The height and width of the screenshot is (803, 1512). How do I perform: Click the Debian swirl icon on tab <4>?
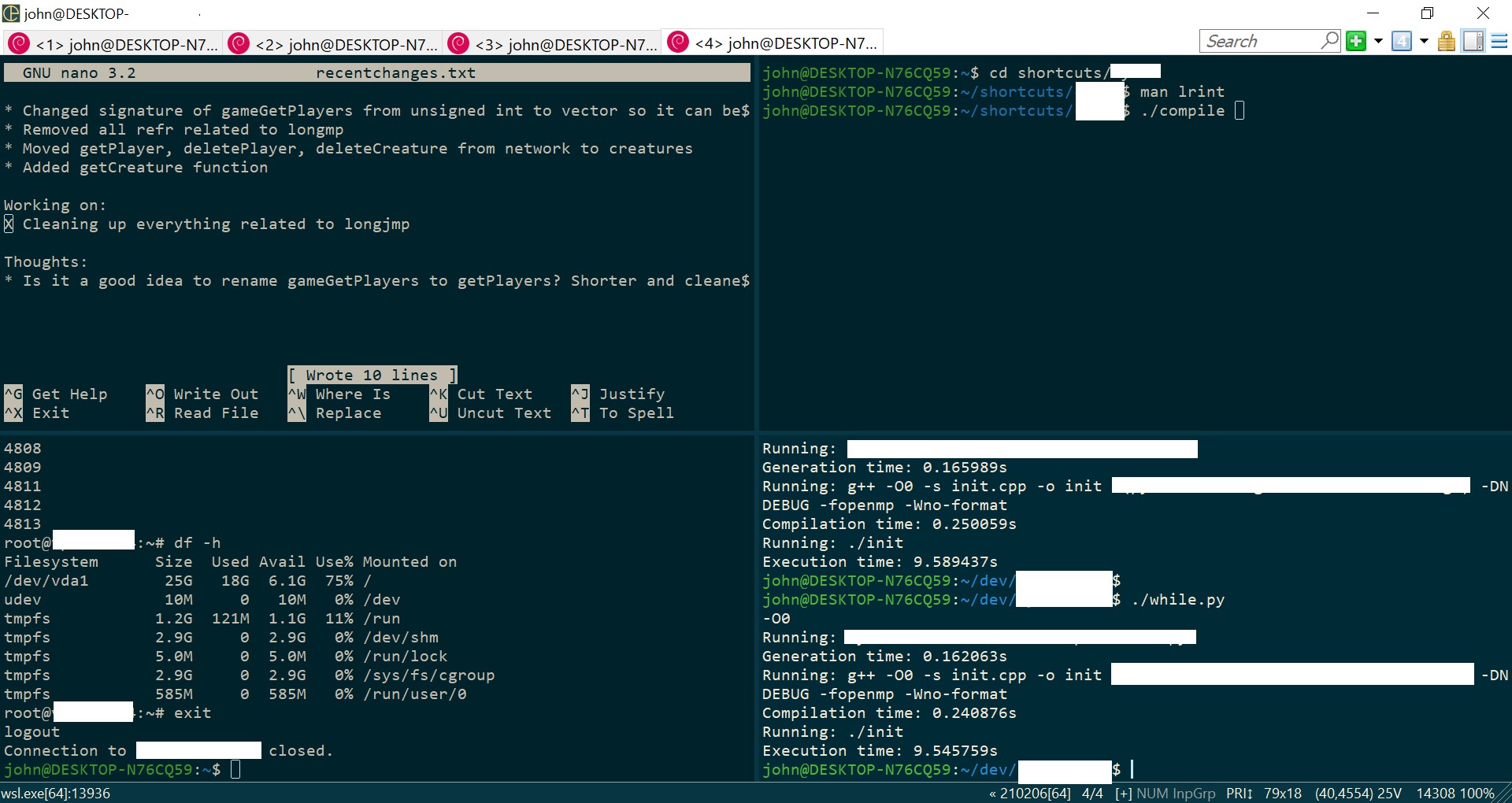pos(678,43)
